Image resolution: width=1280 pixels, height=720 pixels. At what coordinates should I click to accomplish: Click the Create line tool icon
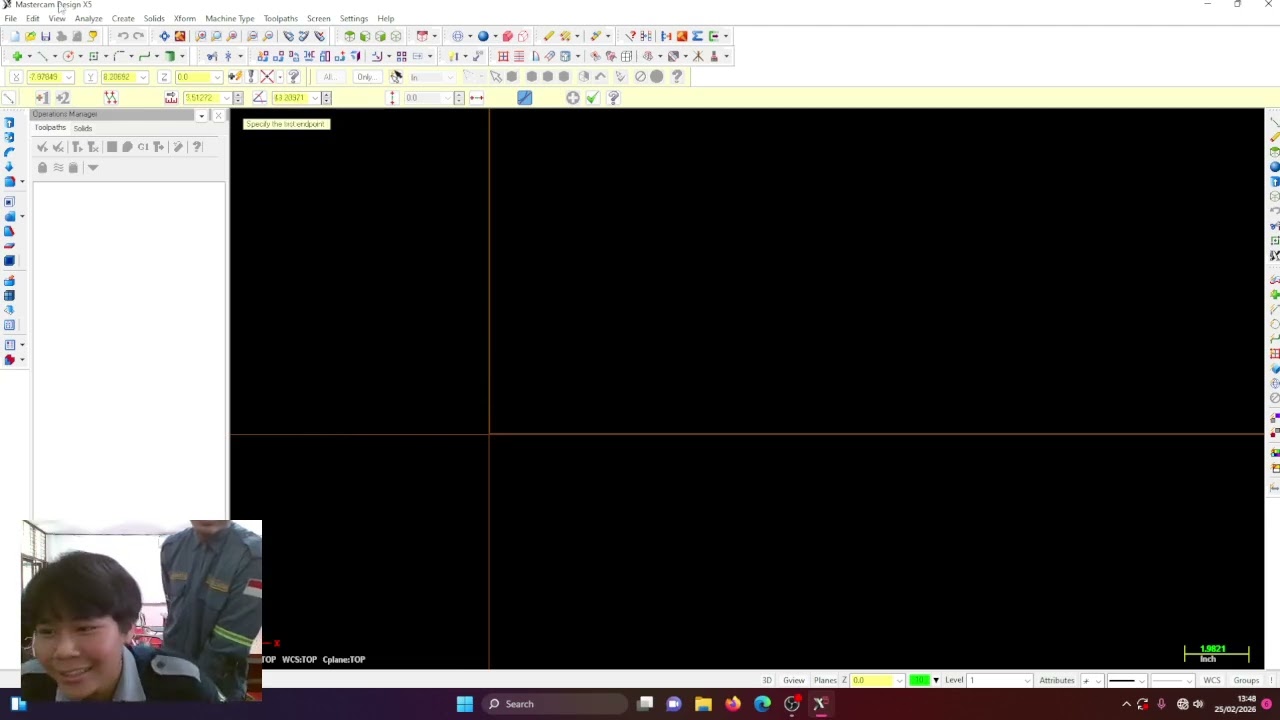click(42, 56)
